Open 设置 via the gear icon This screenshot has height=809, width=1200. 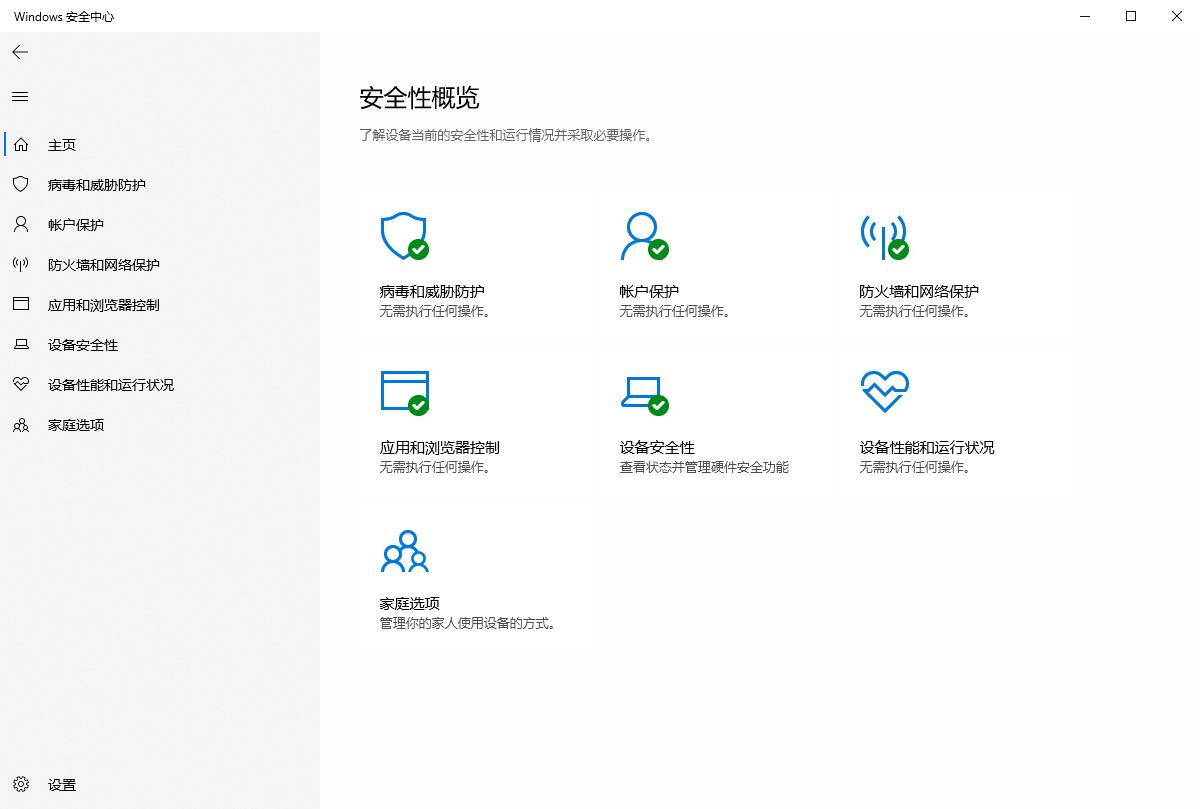point(21,785)
